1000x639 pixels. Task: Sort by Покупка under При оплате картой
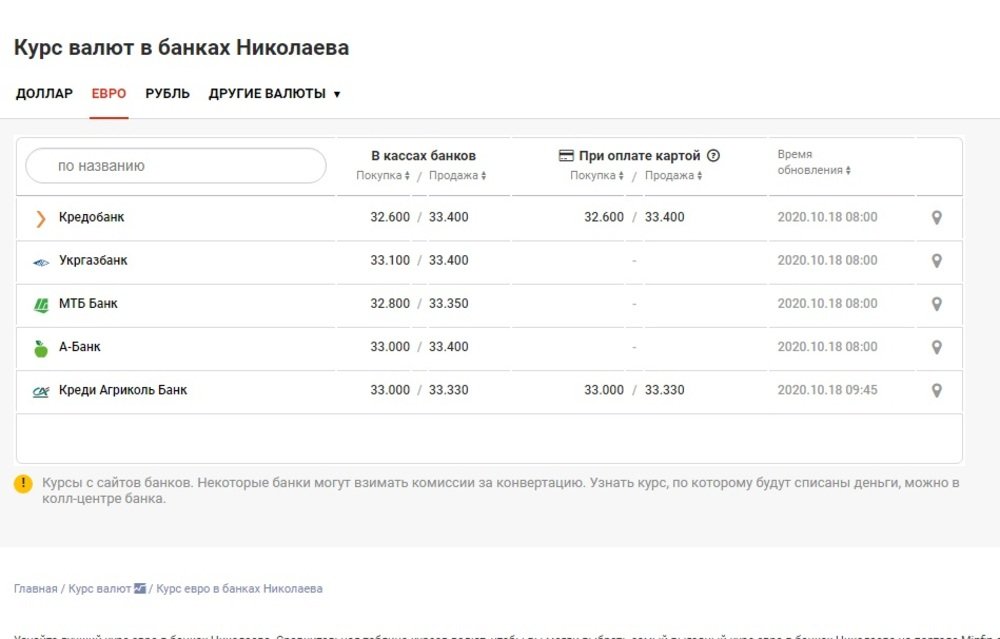tap(597, 175)
